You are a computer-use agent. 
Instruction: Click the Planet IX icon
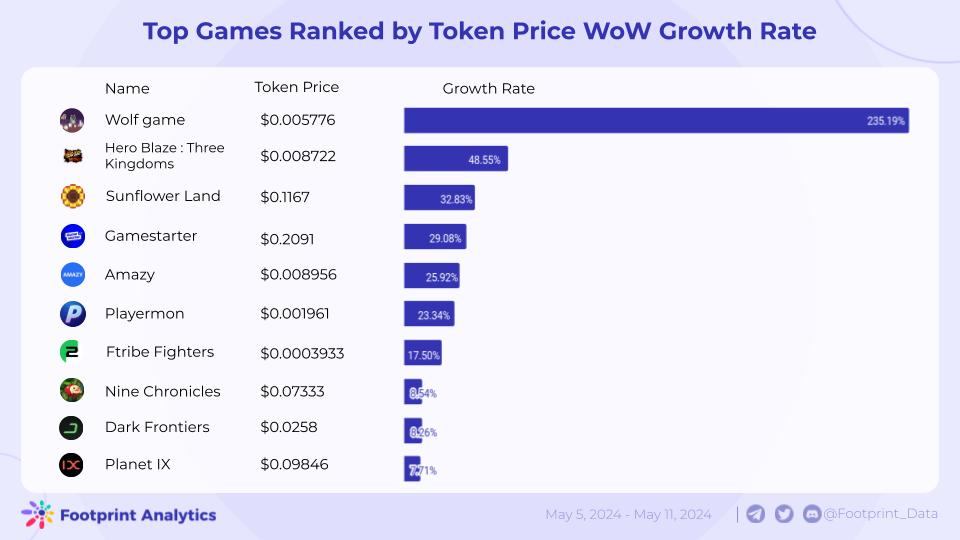[x=71, y=465]
